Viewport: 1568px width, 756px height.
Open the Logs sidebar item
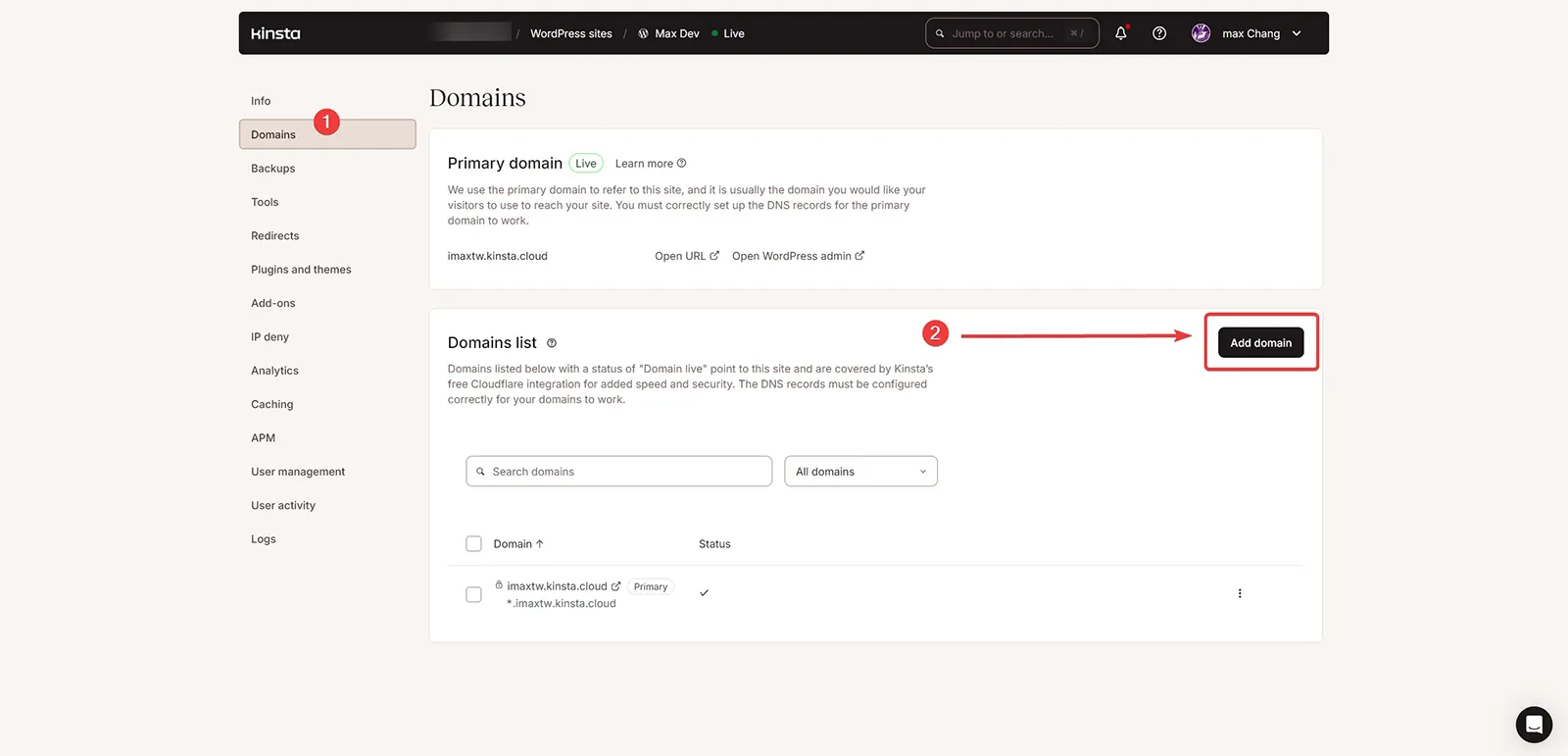click(264, 539)
